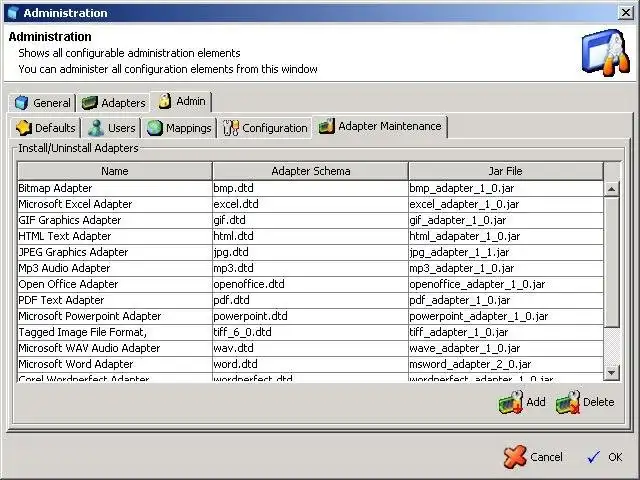This screenshot has width=640, height=480.
Task: Select the Open Office Adapter row
Action: tap(310, 284)
